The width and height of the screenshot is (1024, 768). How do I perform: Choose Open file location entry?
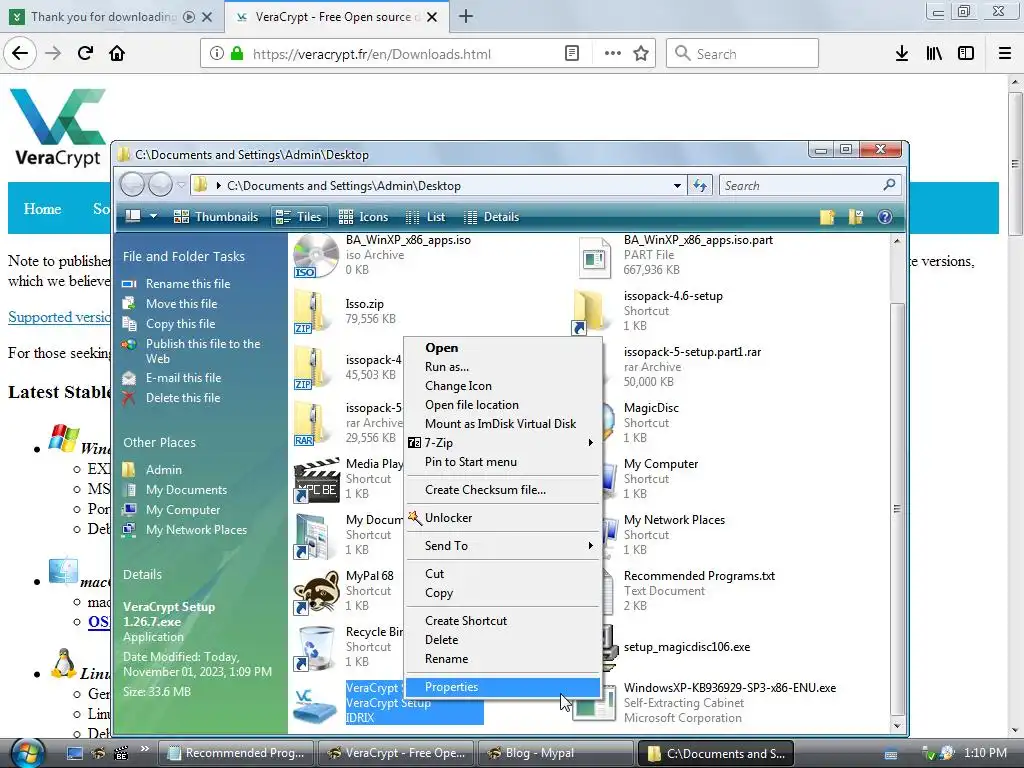(502, 405)
